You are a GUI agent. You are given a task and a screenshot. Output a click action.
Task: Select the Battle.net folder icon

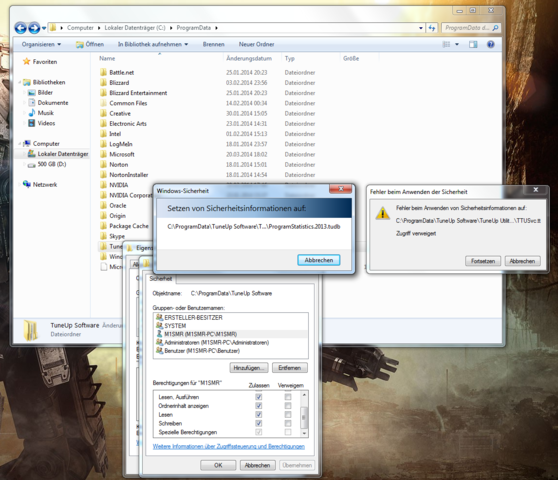click(104, 72)
